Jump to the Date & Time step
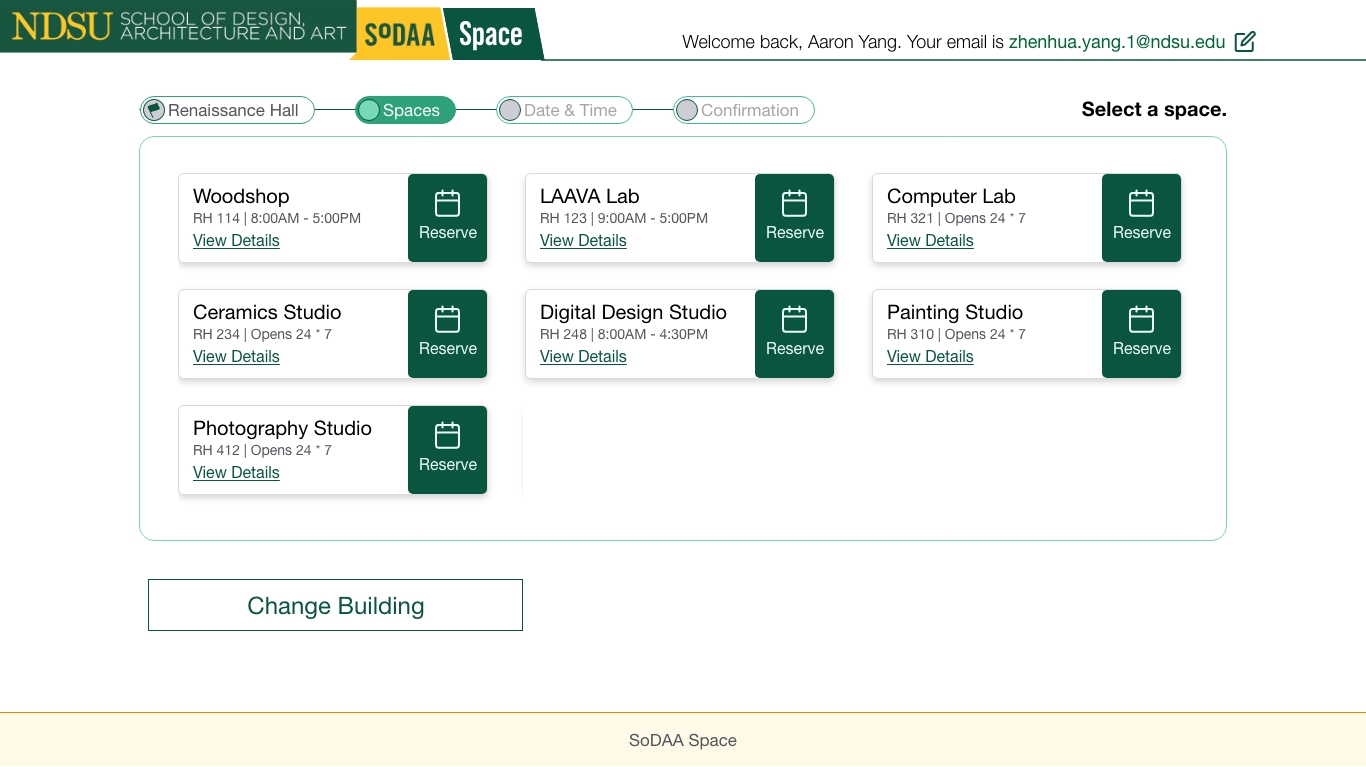The width and height of the screenshot is (1366, 767). pos(564,110)
